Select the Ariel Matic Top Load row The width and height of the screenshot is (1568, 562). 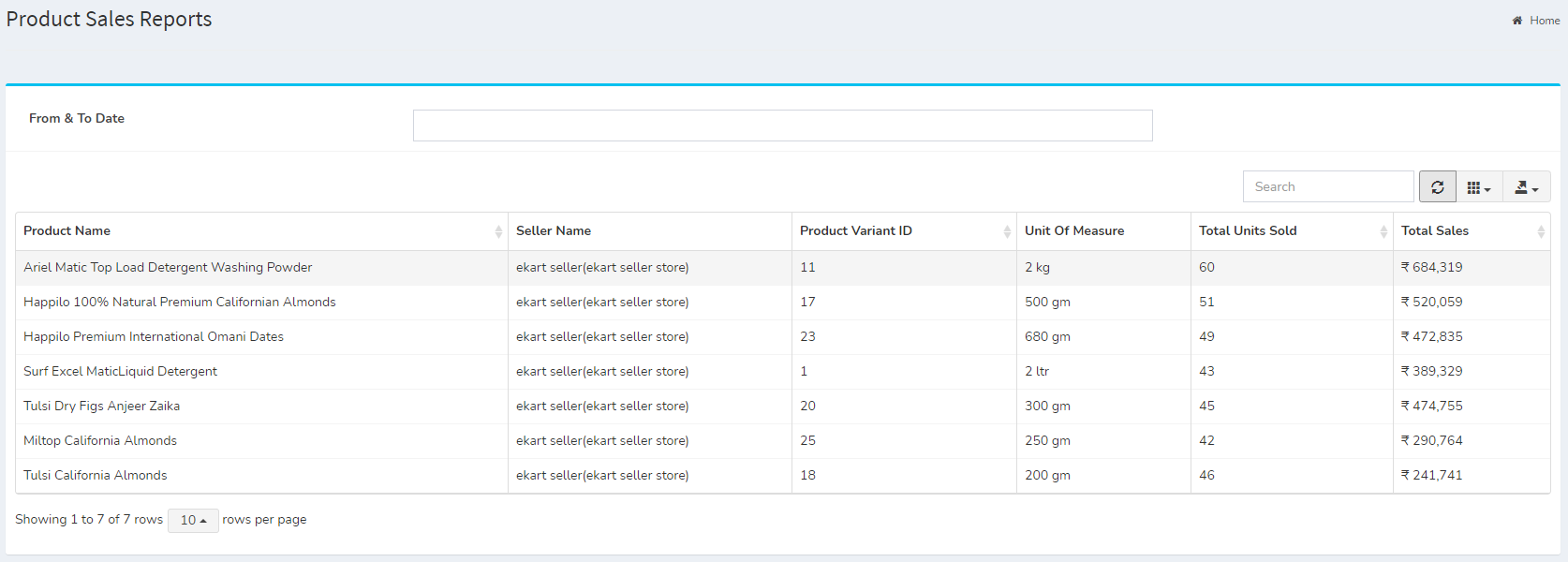(x=783, y=268)
